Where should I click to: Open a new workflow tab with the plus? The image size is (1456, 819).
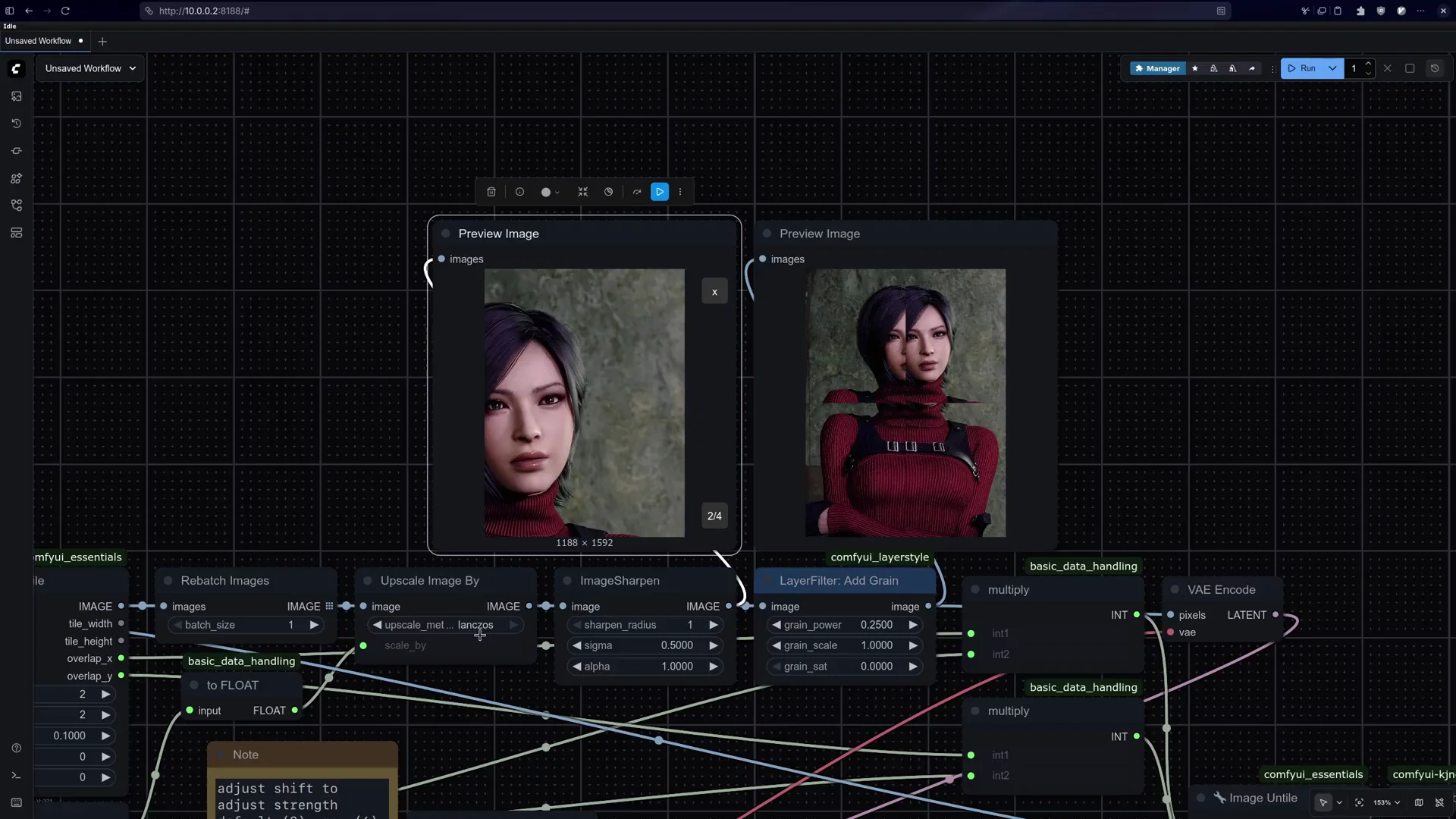pos(103,41)
